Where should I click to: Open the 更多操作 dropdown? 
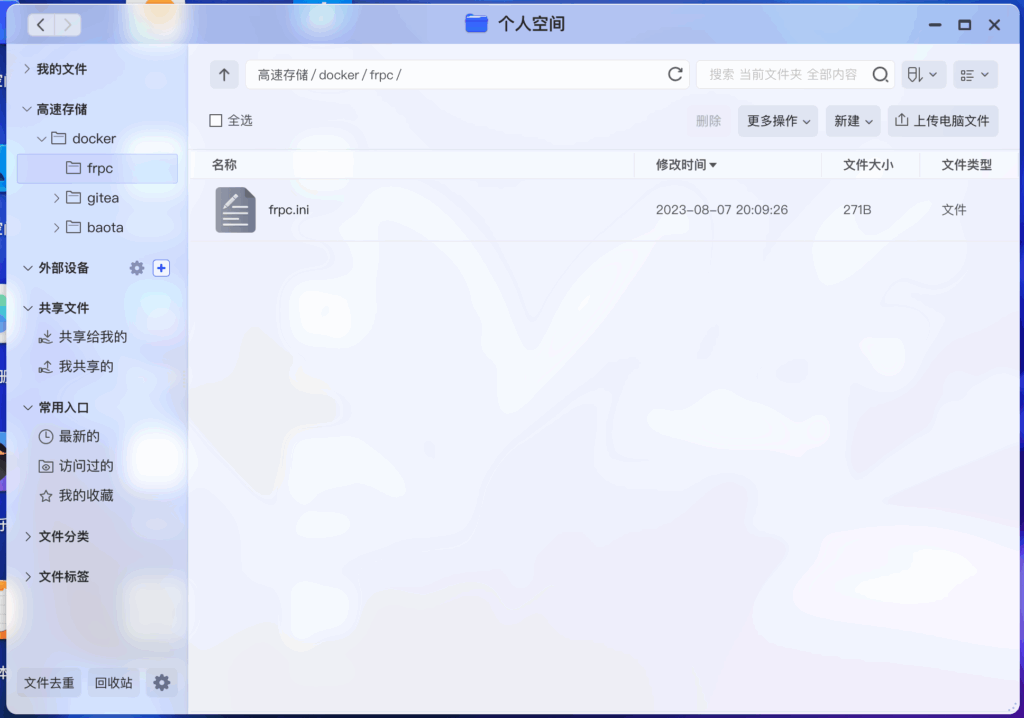click(x=777, y=120)
